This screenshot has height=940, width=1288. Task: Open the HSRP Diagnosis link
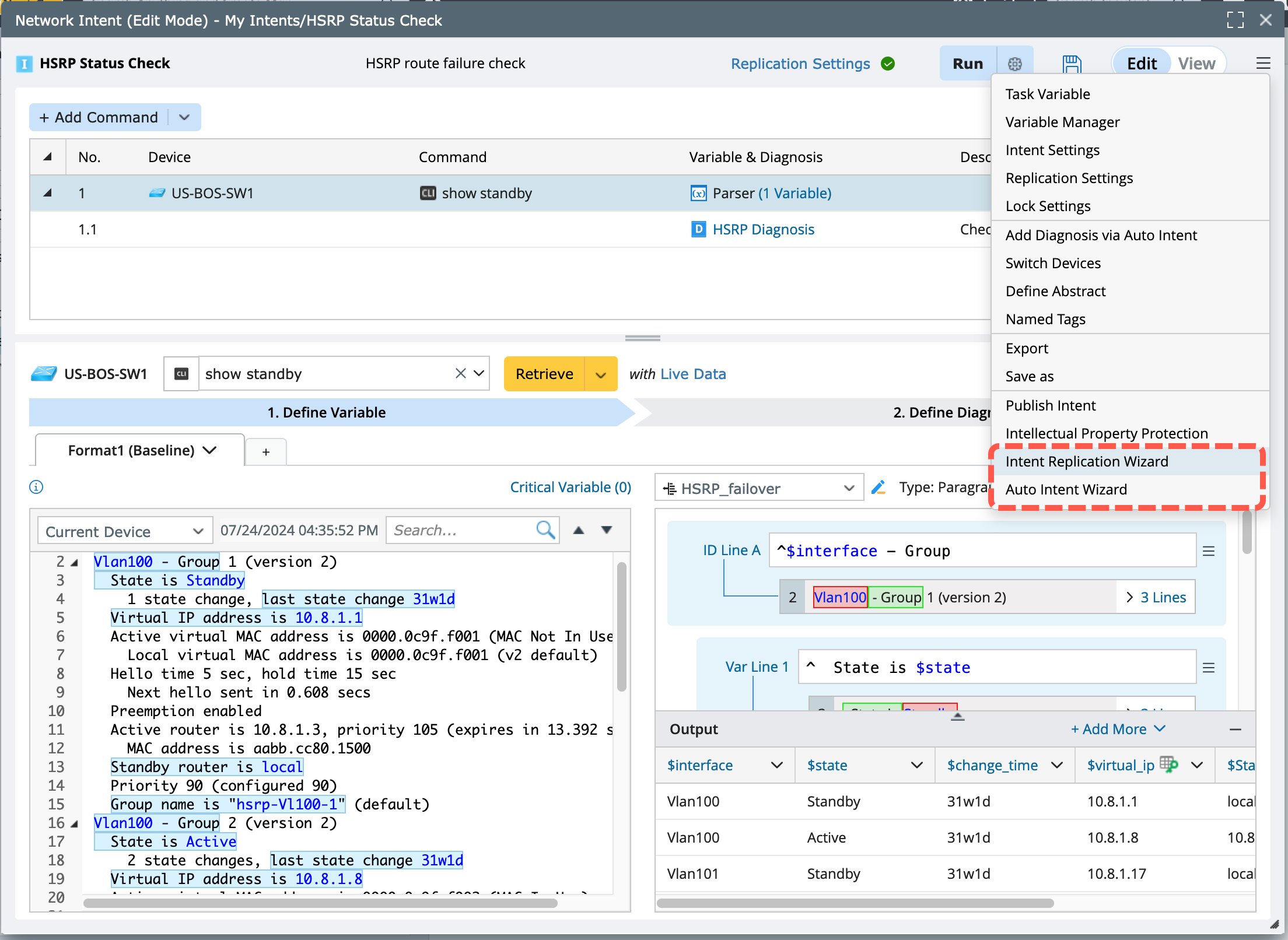tap(763, 229)
